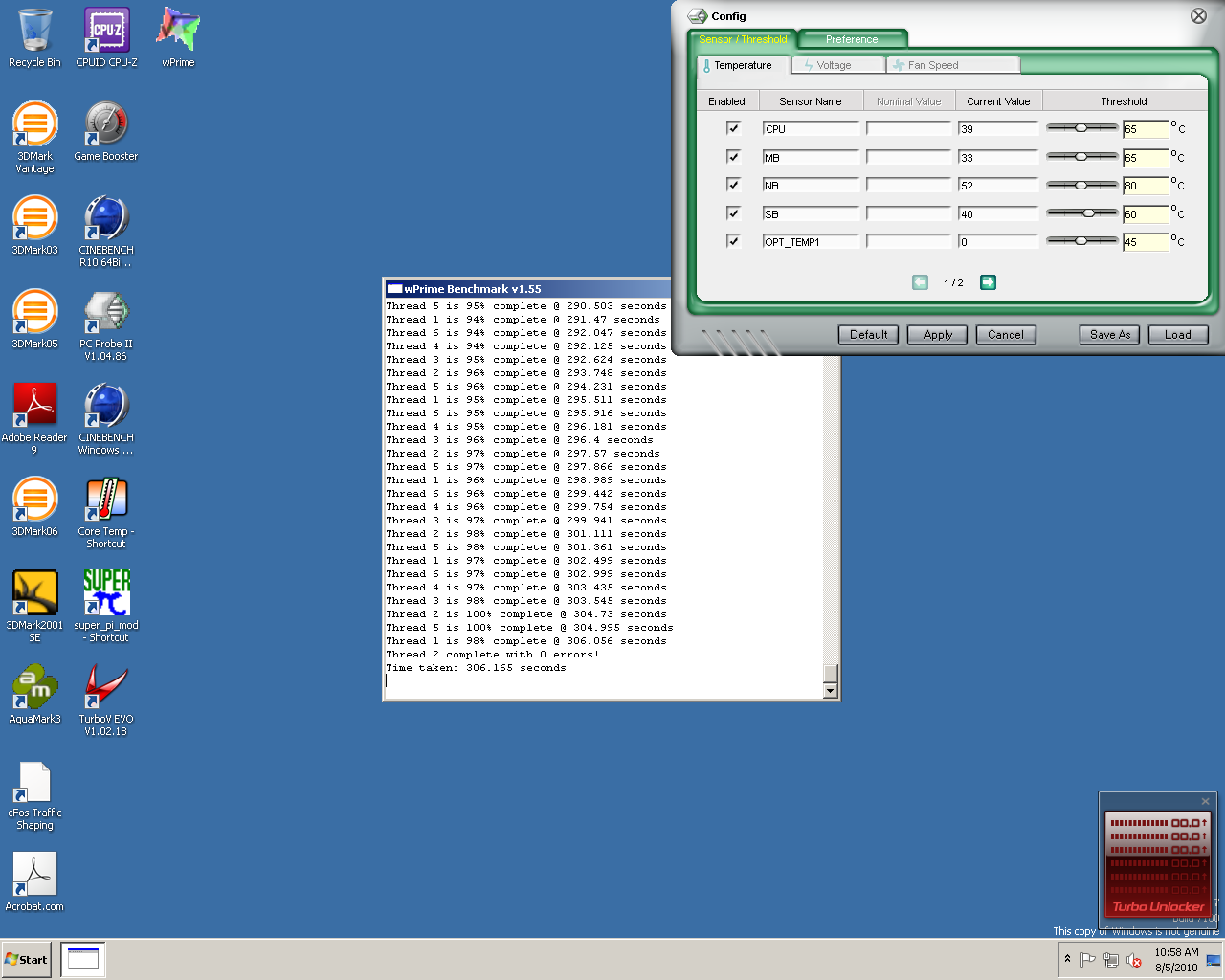Go to previous sensor page arrow

(920, 282)
